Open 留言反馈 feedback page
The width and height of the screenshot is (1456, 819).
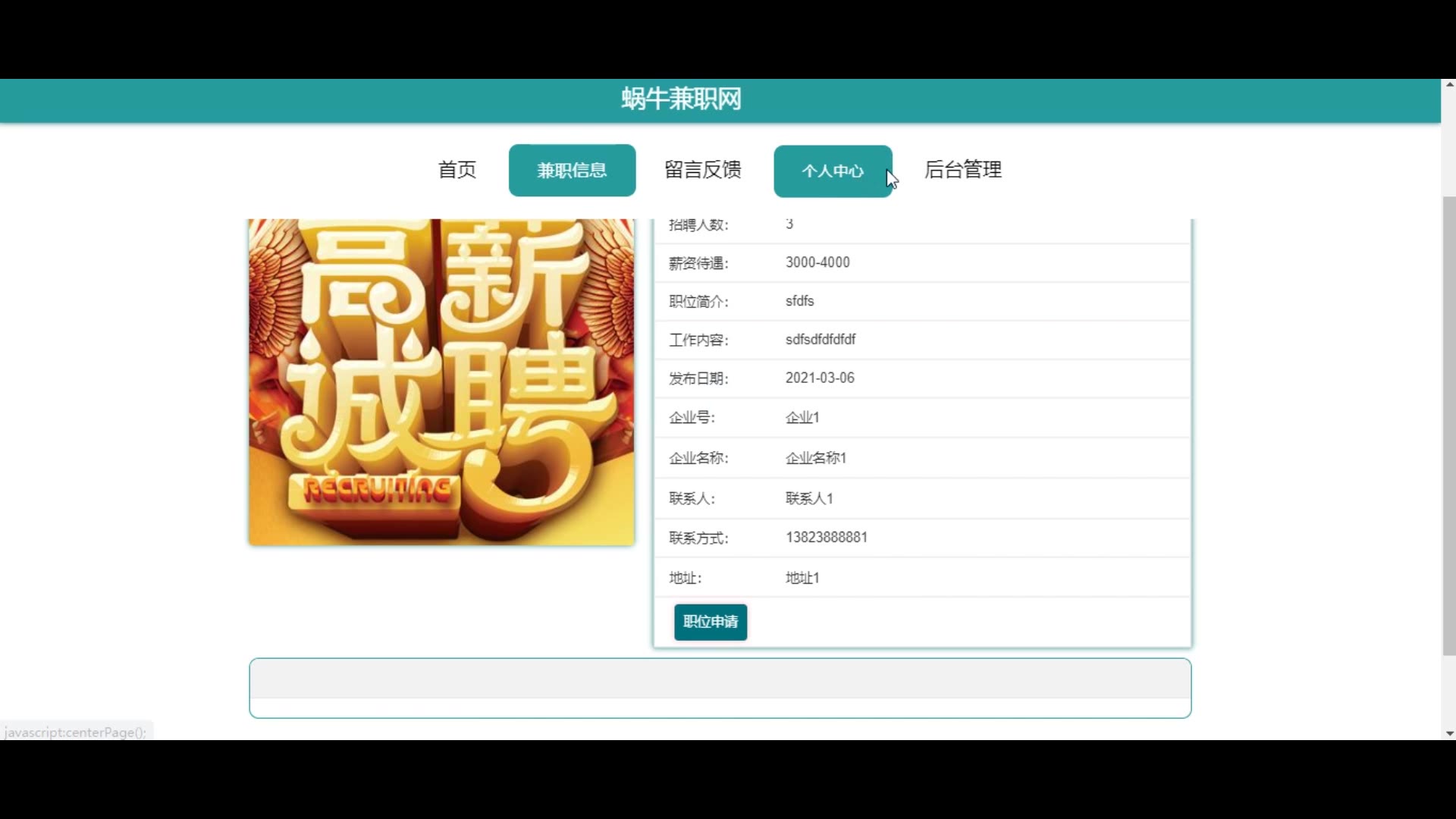click(702, 170)
